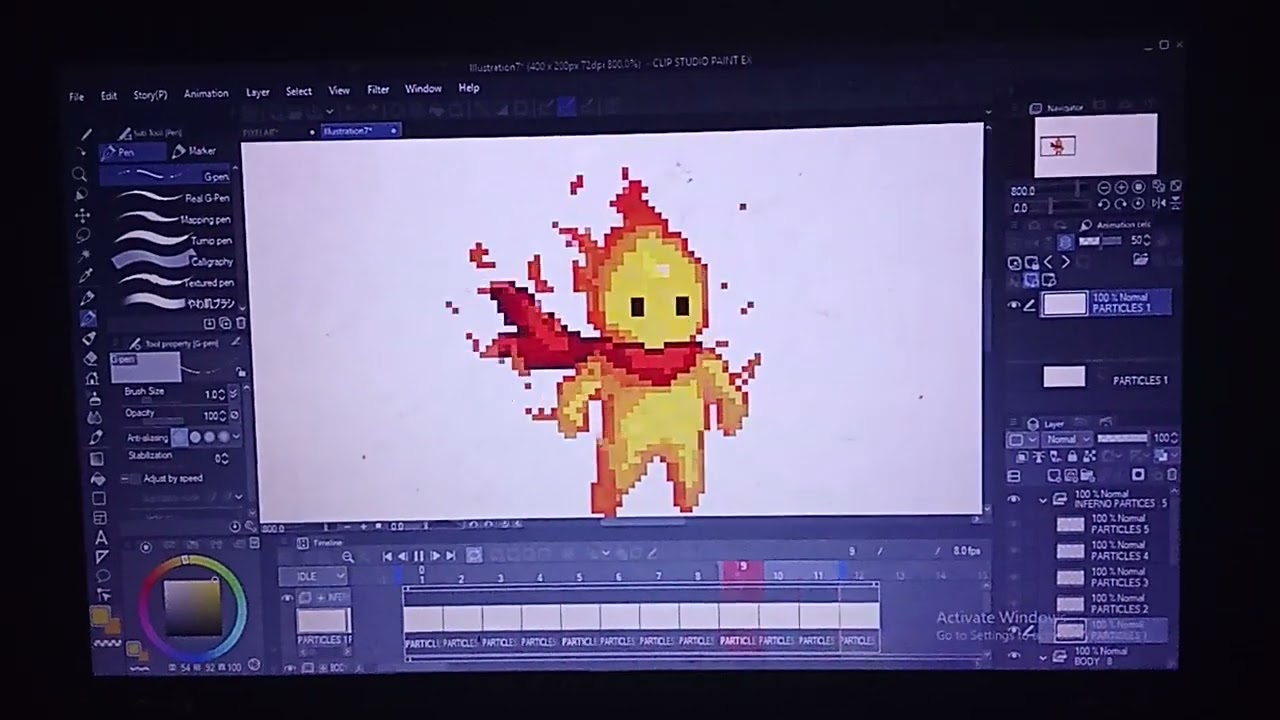Viewport: 1280px width, 720px height.
Task: Click the delete layer trash icon
Action: pyautogui.click(x=1172, y=475)
